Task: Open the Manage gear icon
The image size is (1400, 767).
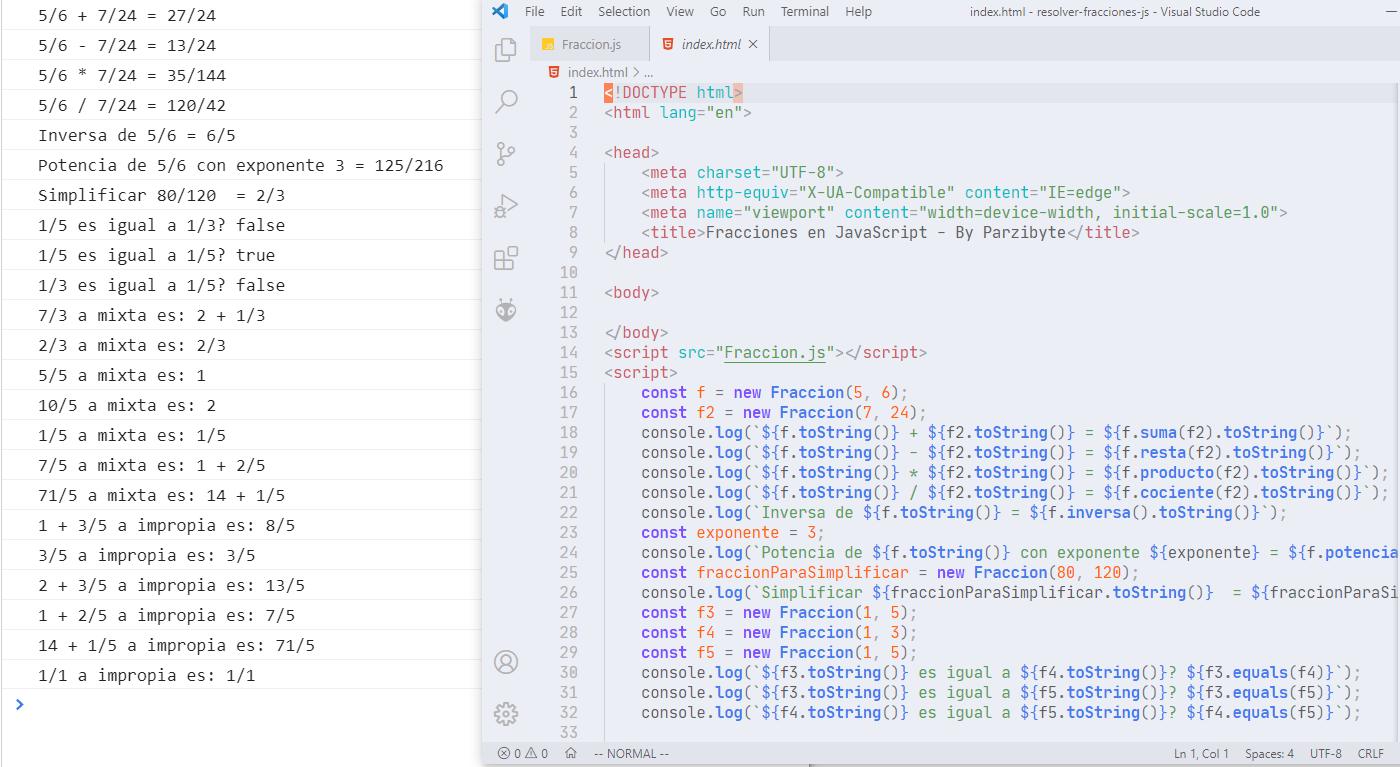Action: [x=506, y=714]
